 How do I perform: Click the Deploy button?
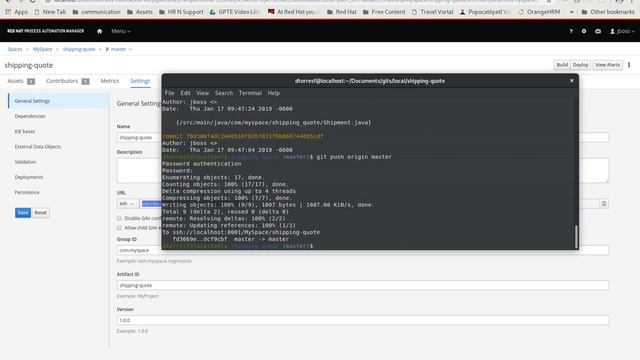point(580,65)
